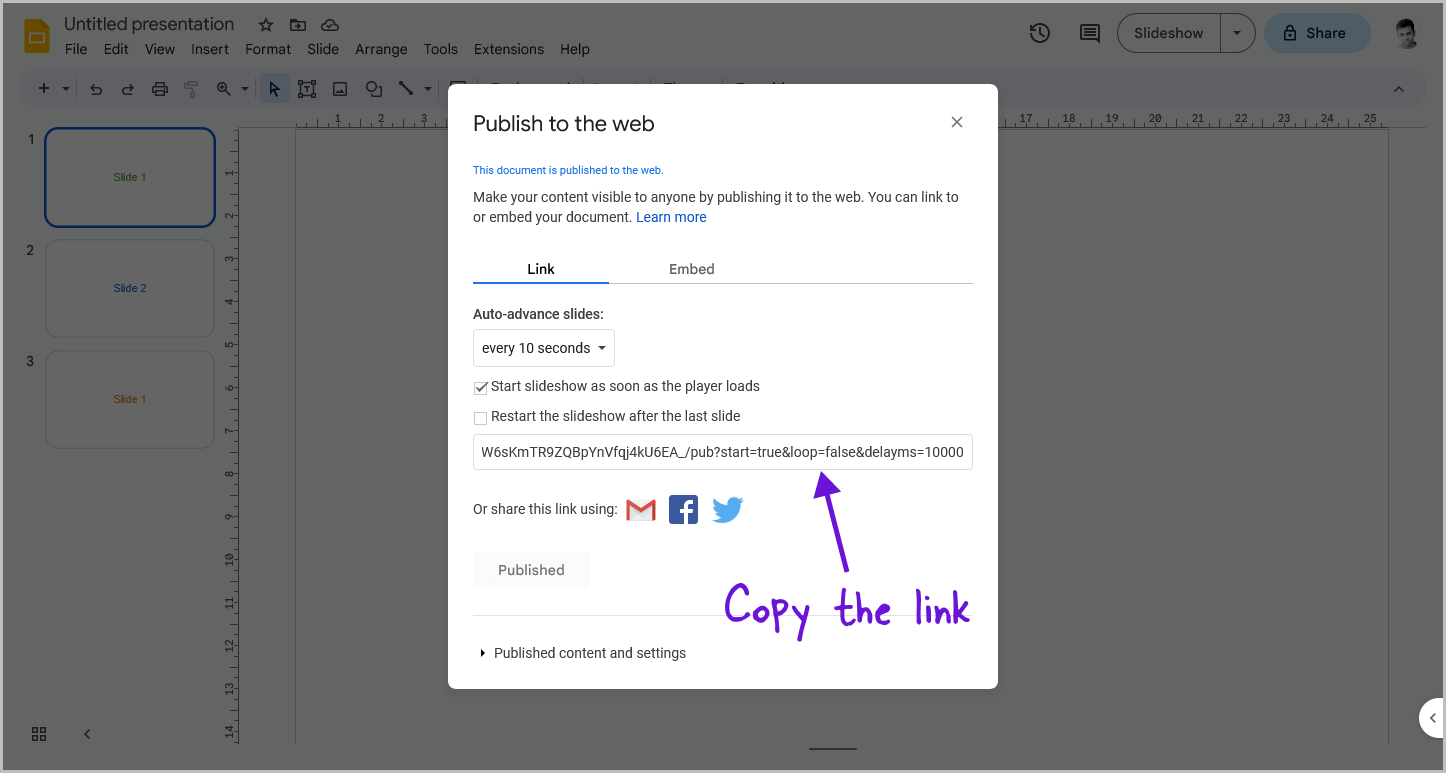Open the comment history icon
The width and height of the screenshot is (1446, 773).
pos(1089,33)
